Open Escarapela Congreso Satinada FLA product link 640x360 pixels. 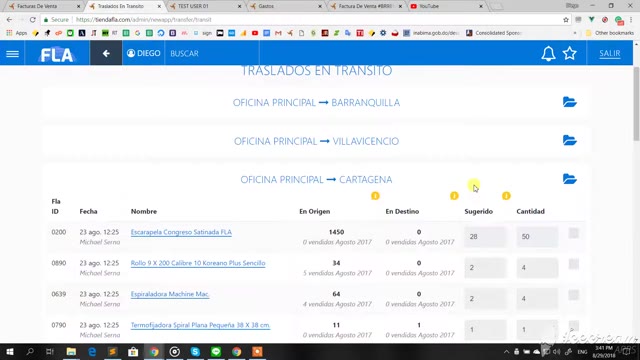(x=181, y=232)
